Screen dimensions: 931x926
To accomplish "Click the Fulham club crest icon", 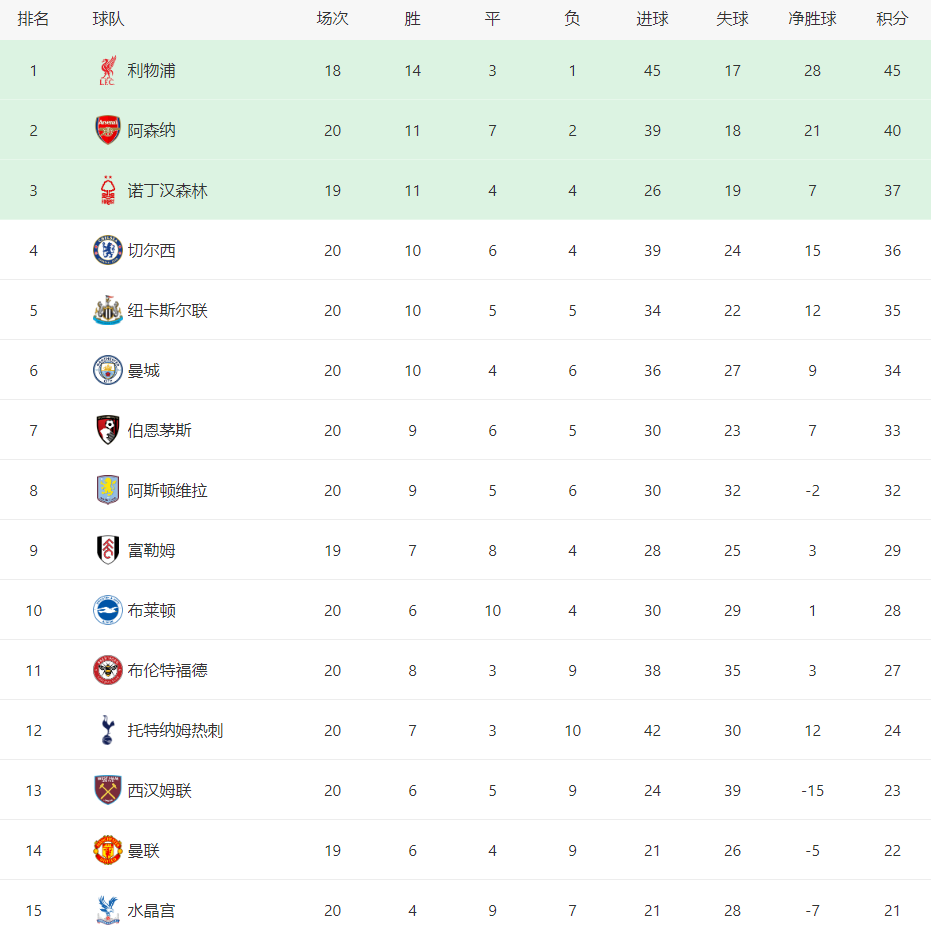I will point(107,550).
